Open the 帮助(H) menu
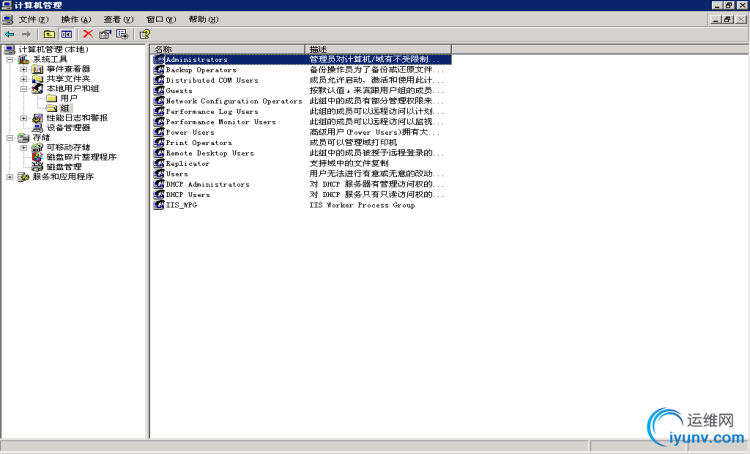 pos(203,19)
